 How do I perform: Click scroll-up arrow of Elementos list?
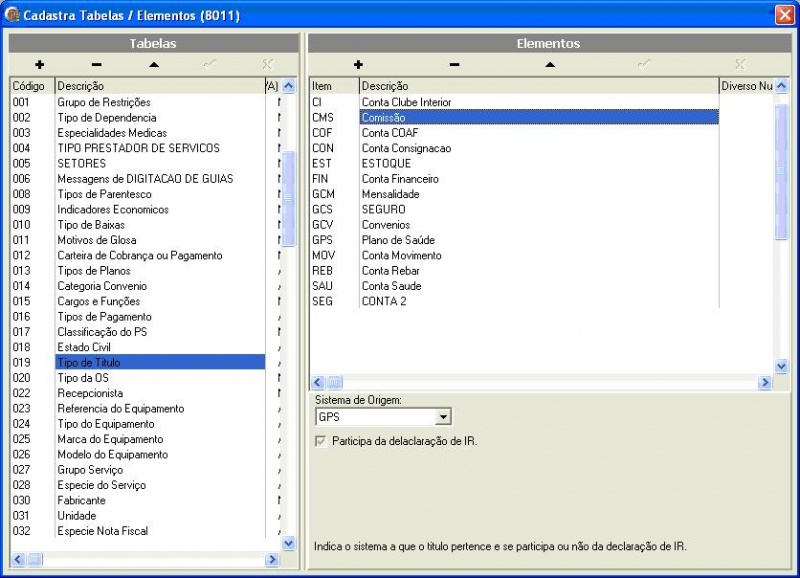(x=781, y=86)
